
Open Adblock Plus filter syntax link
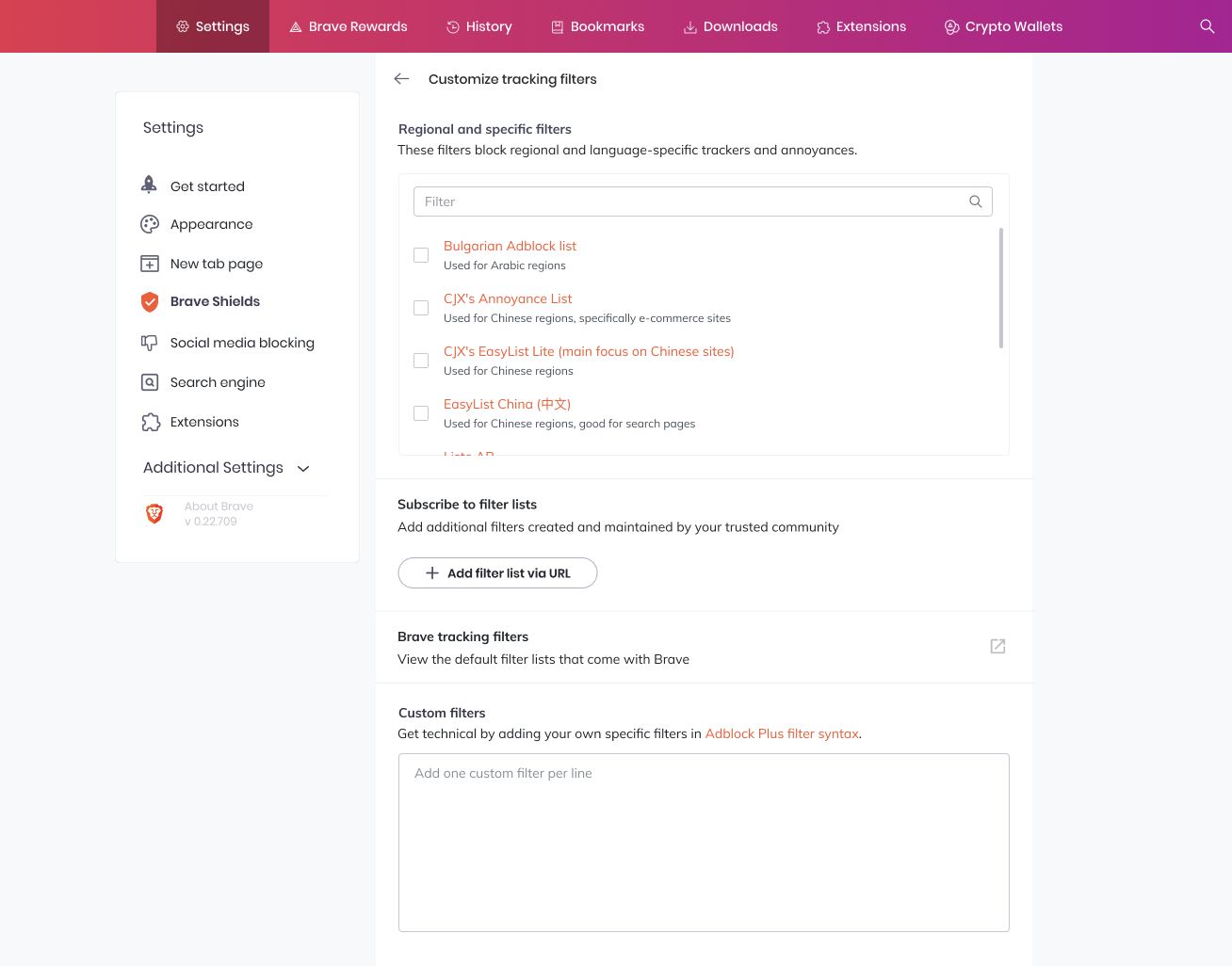(782, 733)
